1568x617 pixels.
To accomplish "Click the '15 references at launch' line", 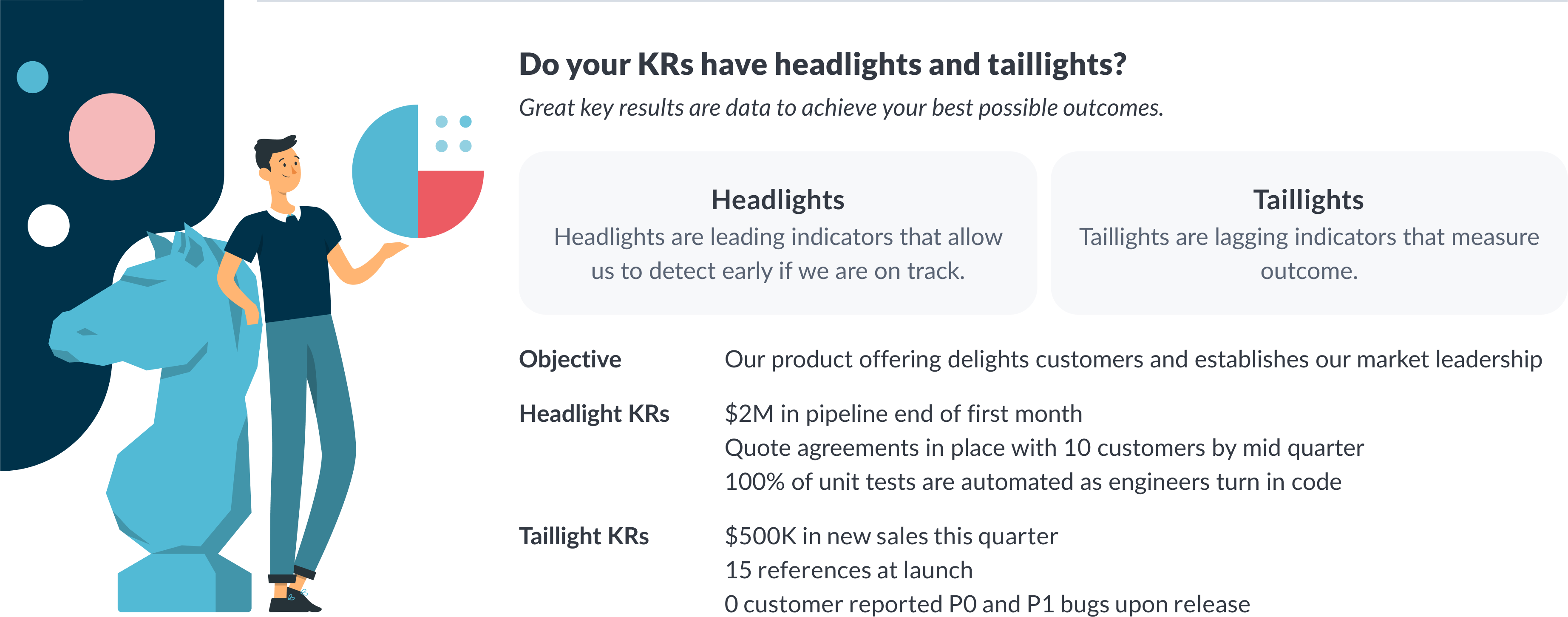I will point(848,570).
